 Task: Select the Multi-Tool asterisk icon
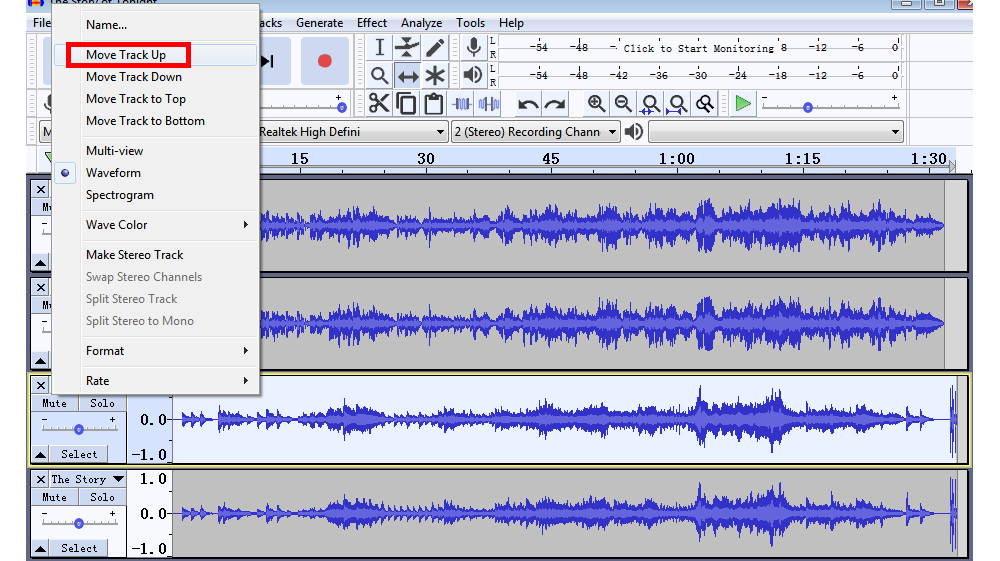(x=435, y=76)
